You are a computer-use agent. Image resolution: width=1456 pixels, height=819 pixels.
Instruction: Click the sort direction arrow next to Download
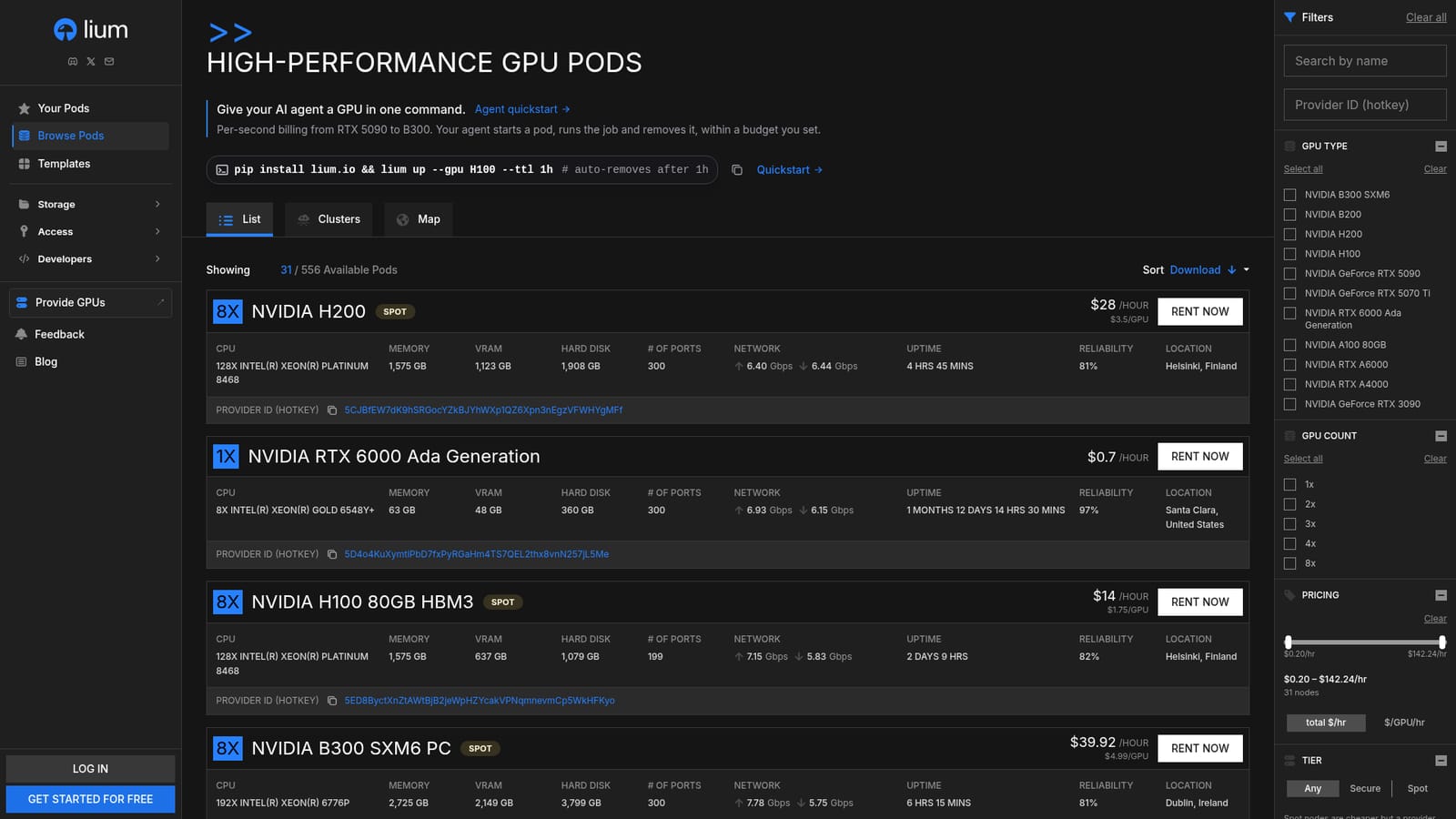[1231, 270]
